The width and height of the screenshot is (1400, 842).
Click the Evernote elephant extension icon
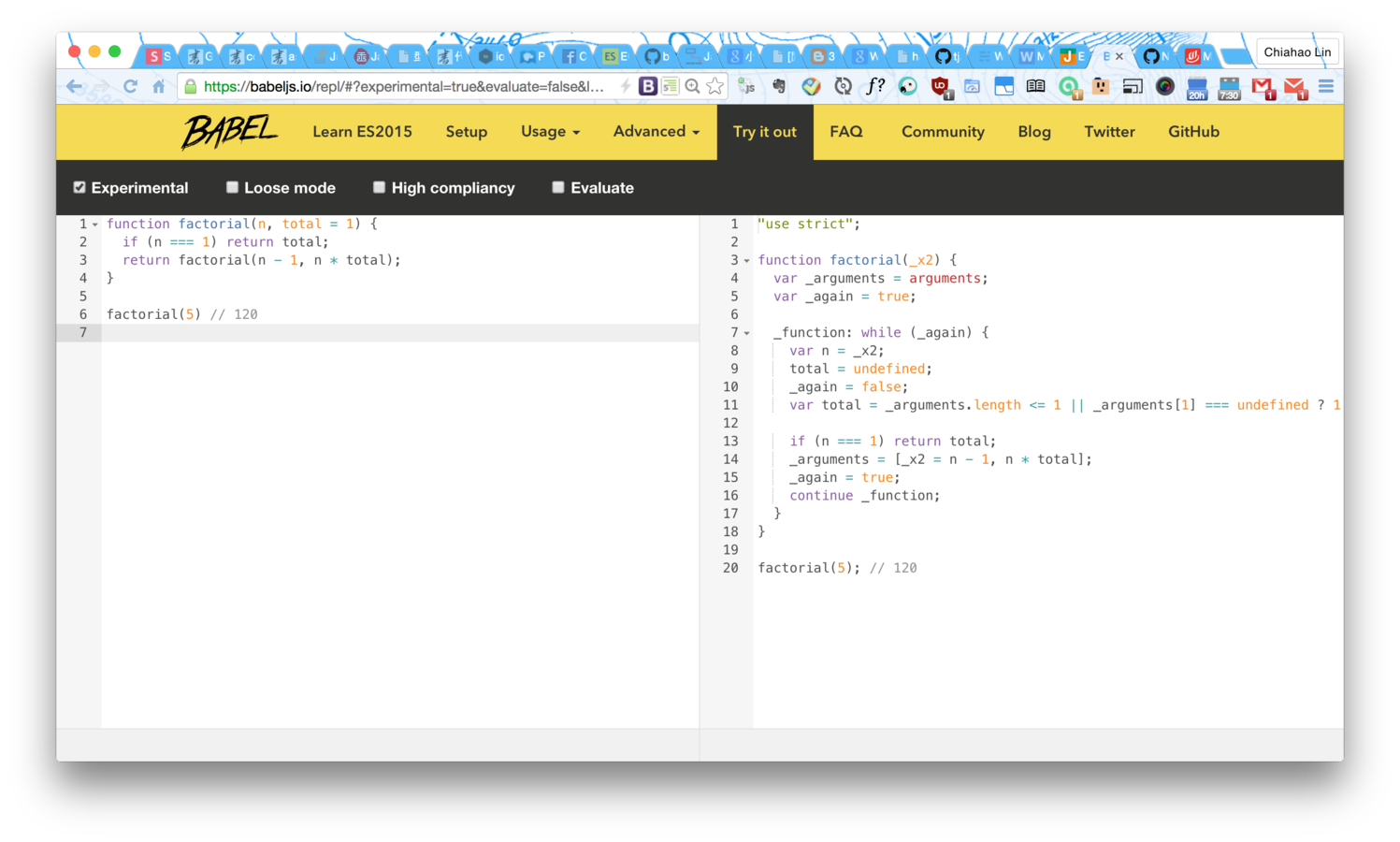pyautogui.click(x=778, y=86)
